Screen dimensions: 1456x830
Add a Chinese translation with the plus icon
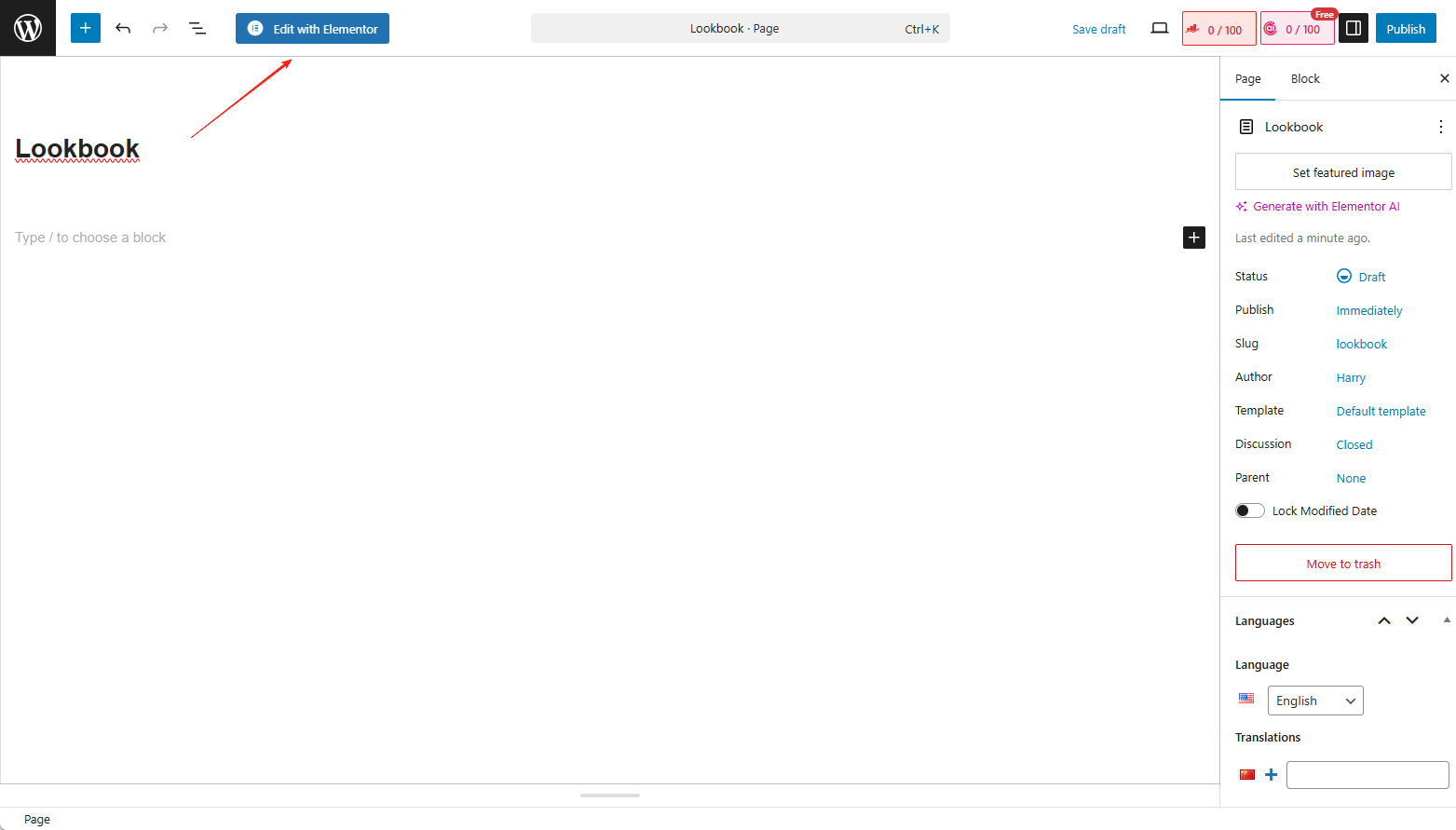1271,774
